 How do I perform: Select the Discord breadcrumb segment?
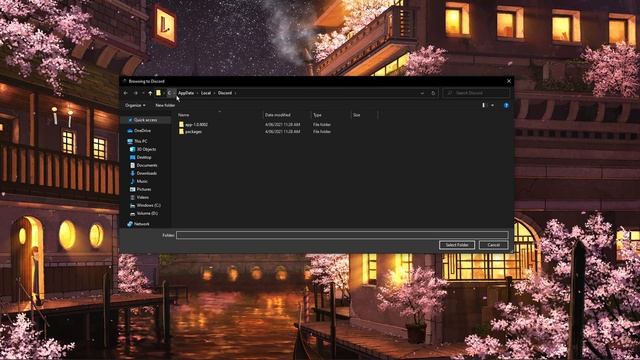coord(225,93)
